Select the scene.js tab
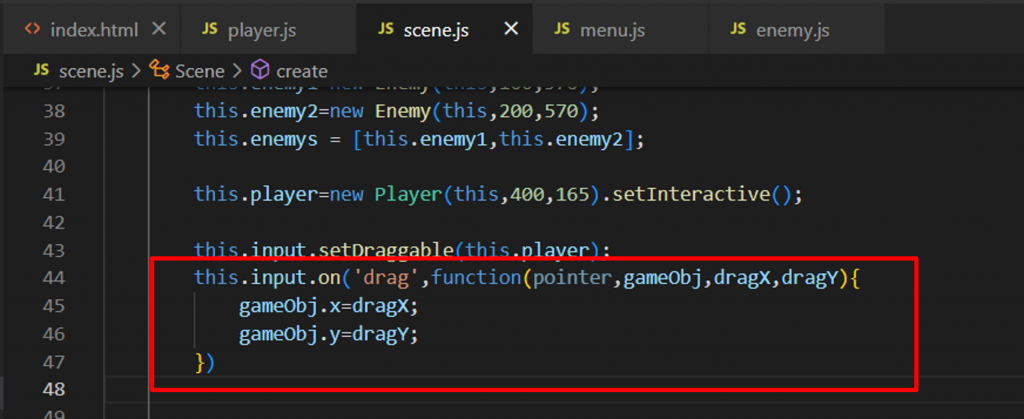The height and width of the screenshot is (419, 1024). [x=445, y=29]
